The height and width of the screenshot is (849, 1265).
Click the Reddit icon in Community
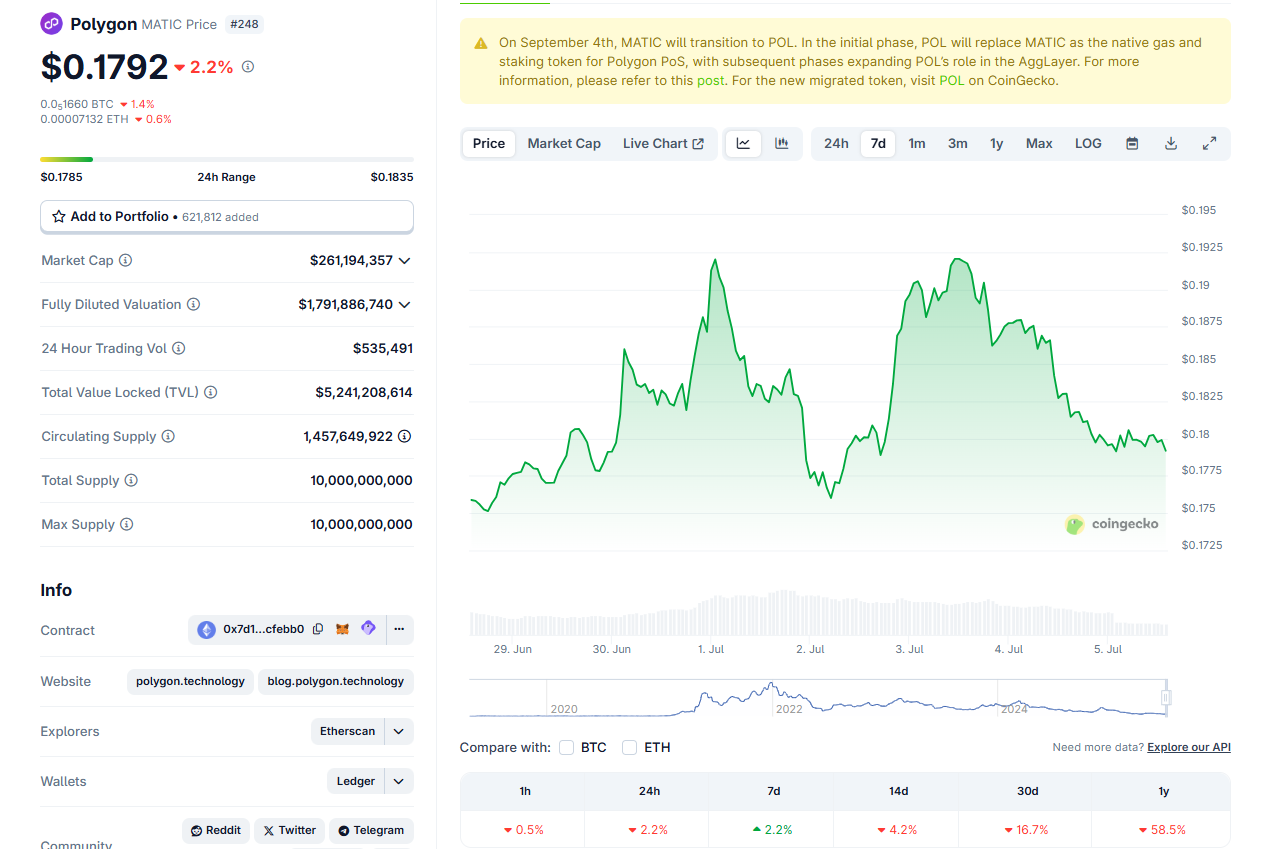[x=197, y=830]
